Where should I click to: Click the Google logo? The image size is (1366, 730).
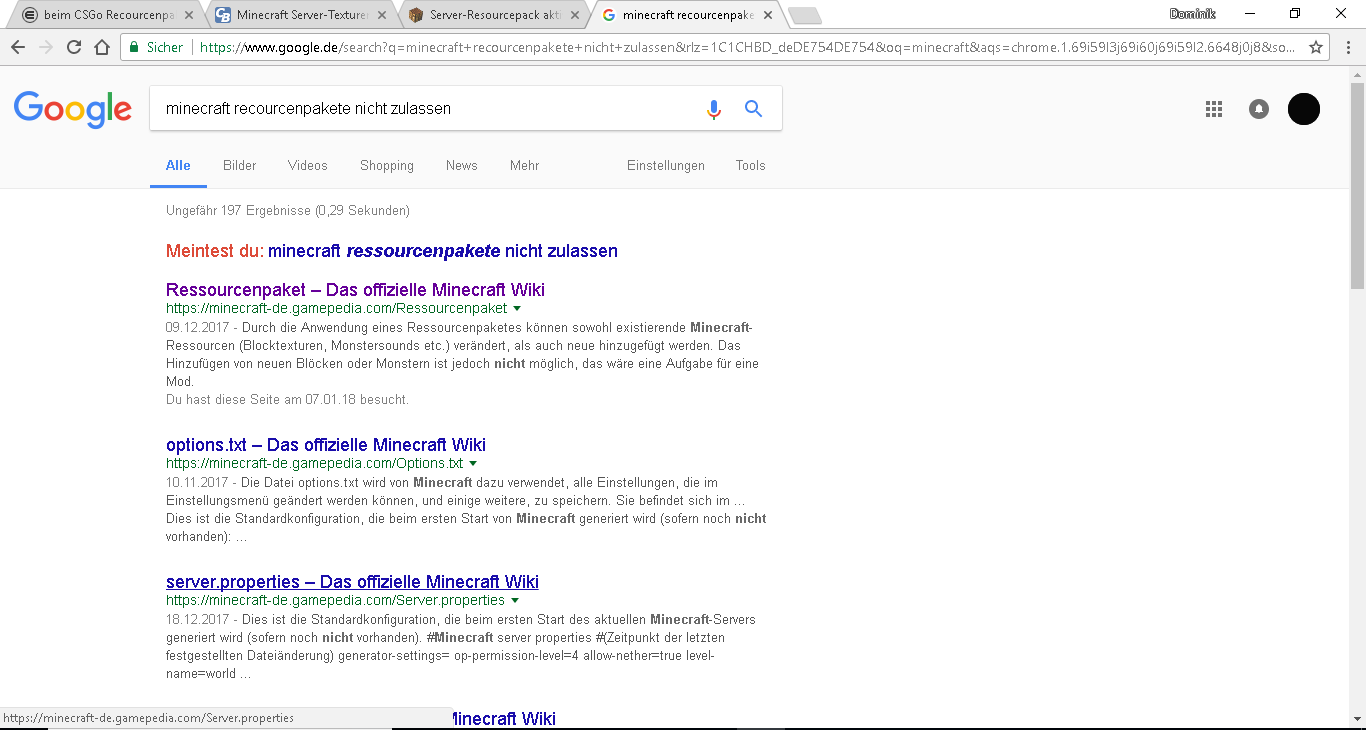coord(73,109)
